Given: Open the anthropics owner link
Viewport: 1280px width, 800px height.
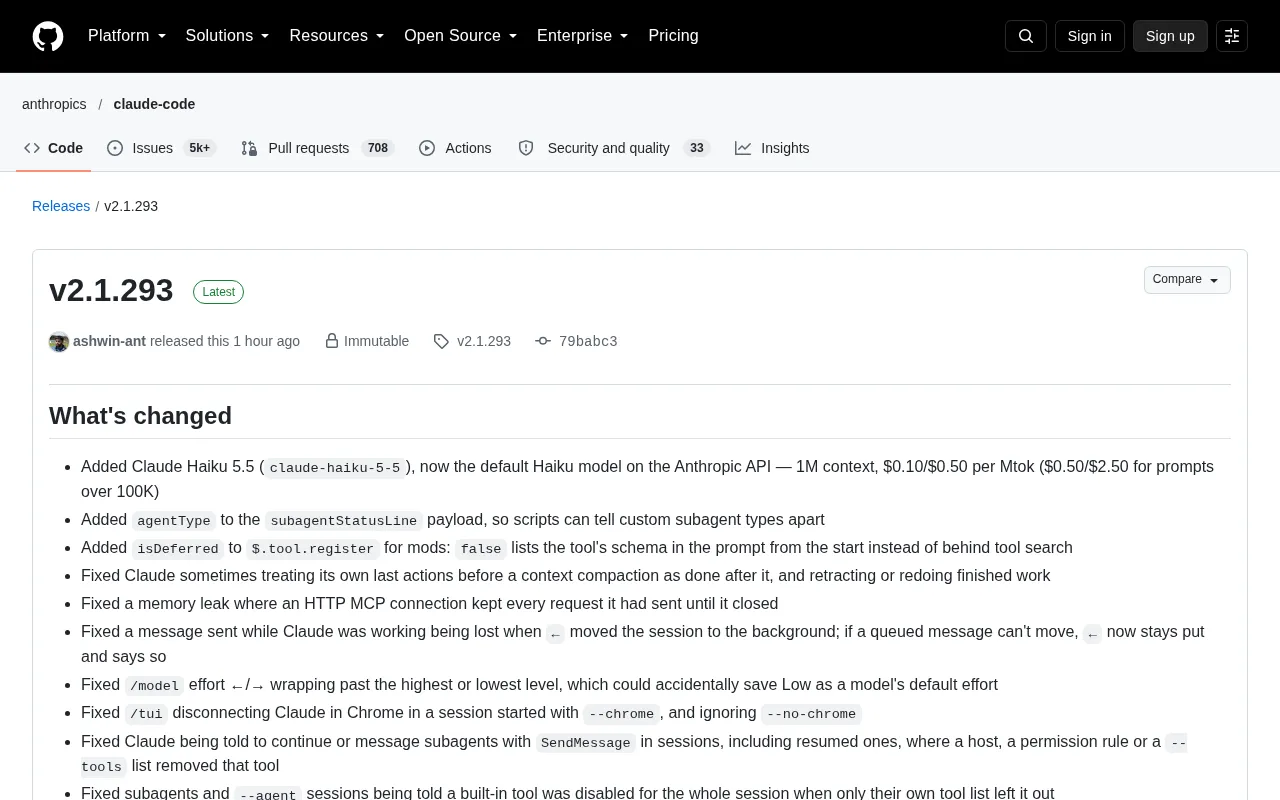Looking at the screenshot, I should [54, 104].
